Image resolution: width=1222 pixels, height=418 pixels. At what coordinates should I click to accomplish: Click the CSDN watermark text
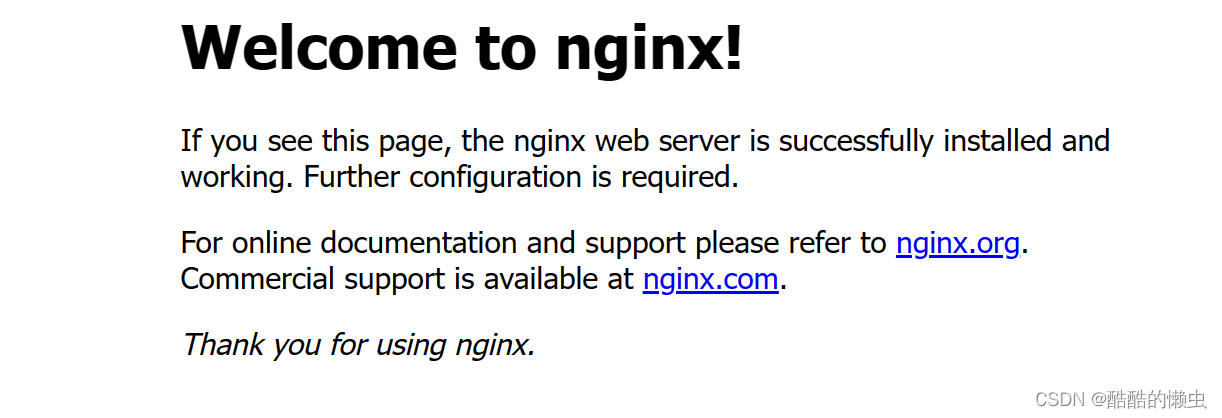(1120, 400)
